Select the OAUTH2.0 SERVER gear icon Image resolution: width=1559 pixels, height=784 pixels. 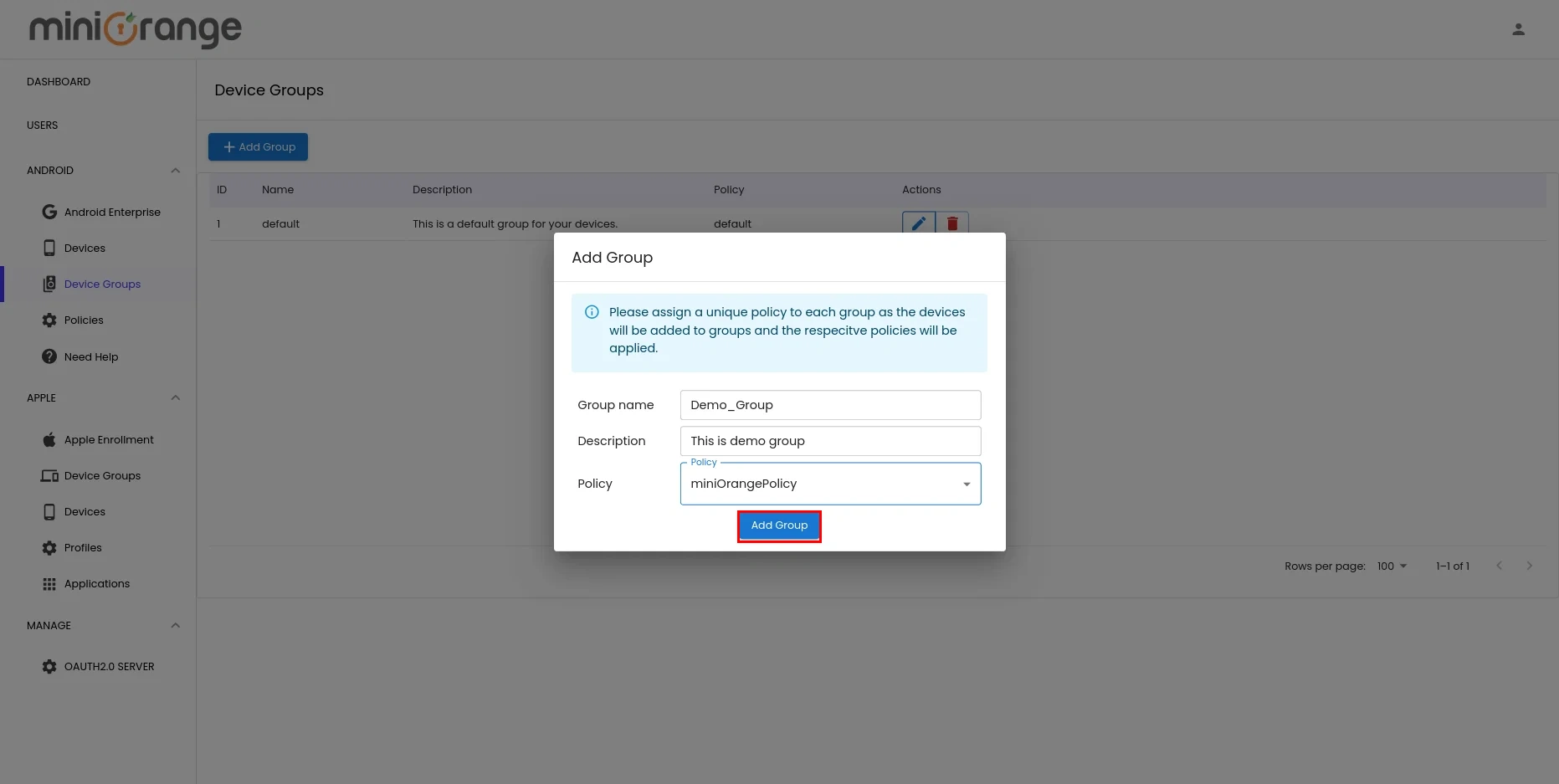tap(49, 666)
